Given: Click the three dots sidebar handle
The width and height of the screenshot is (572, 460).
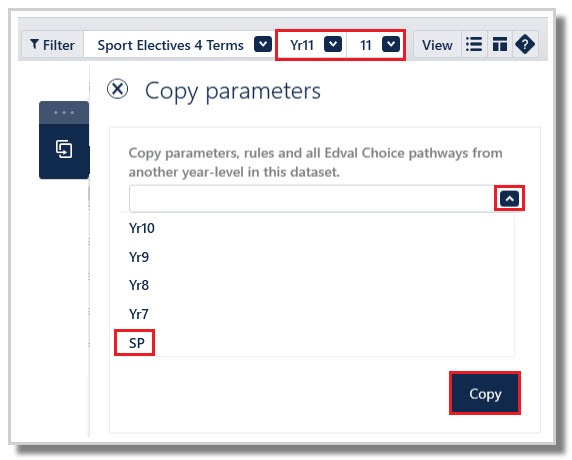Looking at the screenshot, I should [x=64, y=113].
